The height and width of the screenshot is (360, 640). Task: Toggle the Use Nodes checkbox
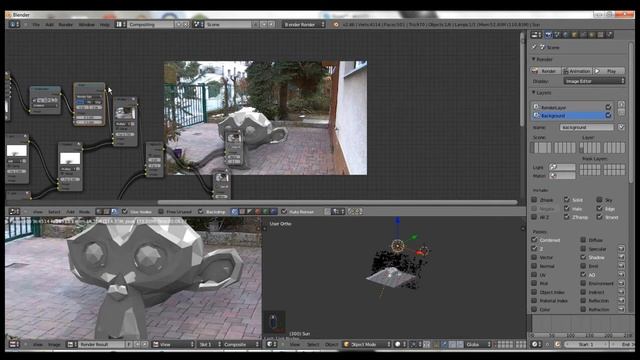pos(125,211)
